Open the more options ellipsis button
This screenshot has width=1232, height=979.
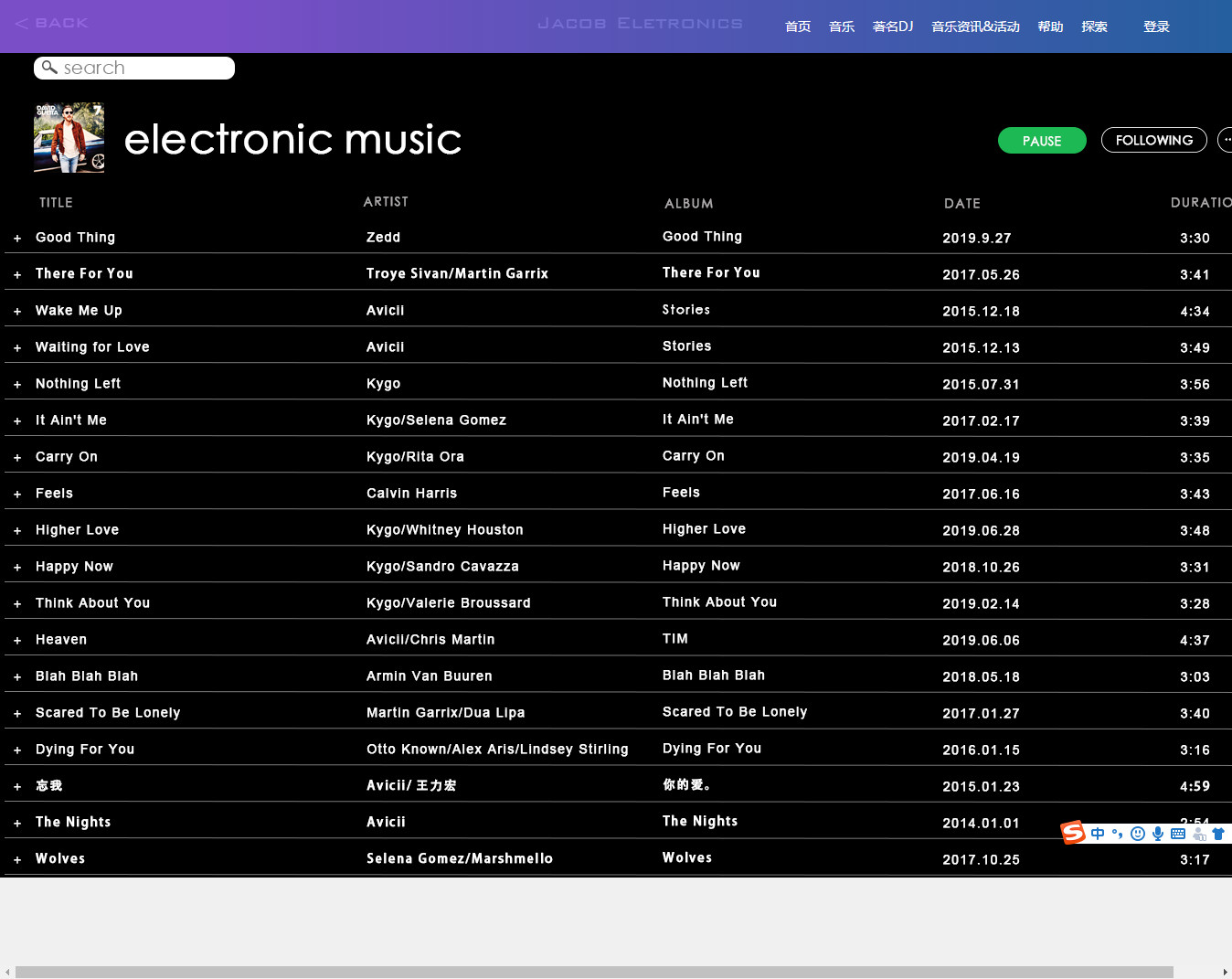point(1226,140)
